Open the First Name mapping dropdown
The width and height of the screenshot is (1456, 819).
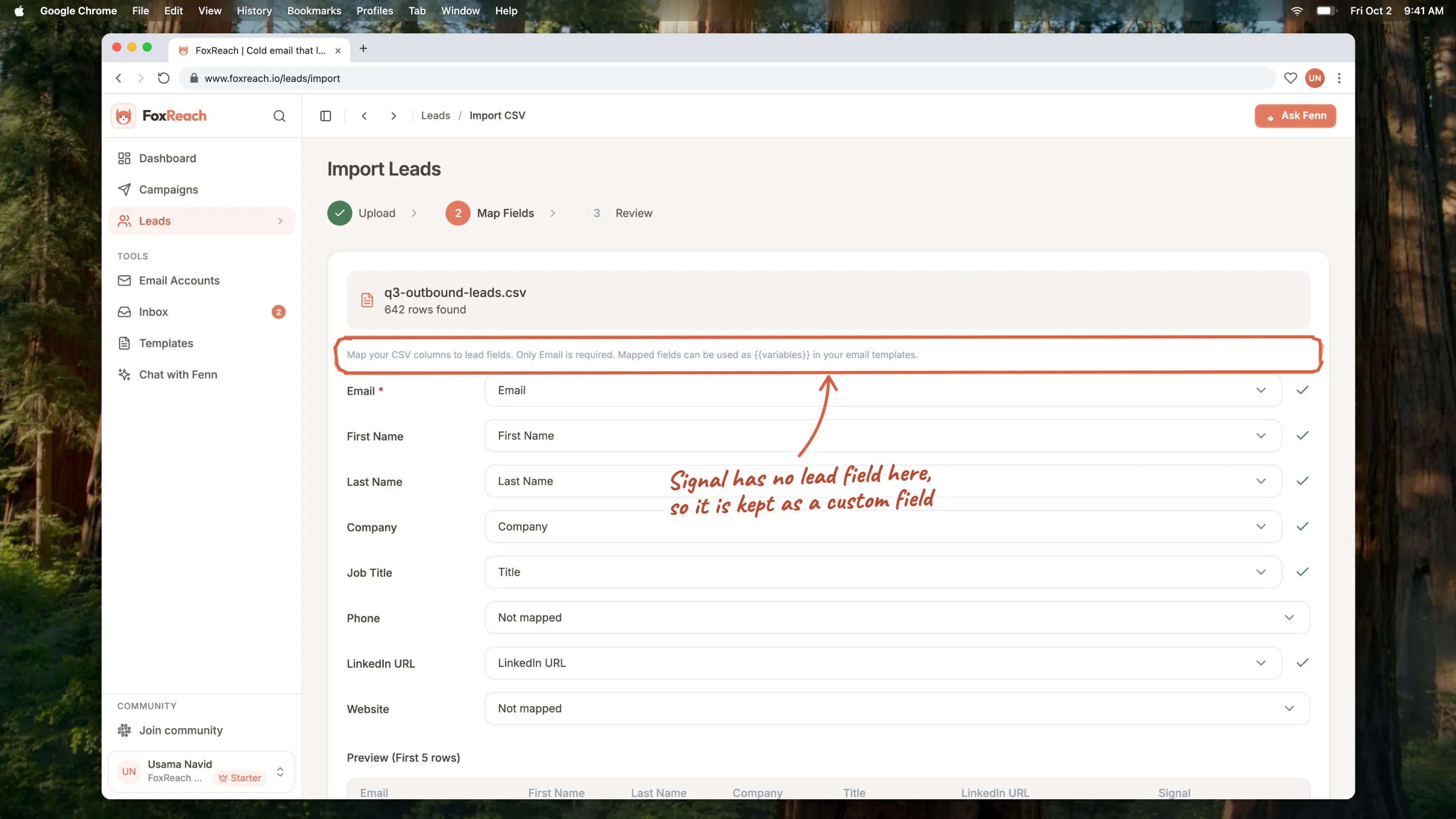[x=883, y=436]
